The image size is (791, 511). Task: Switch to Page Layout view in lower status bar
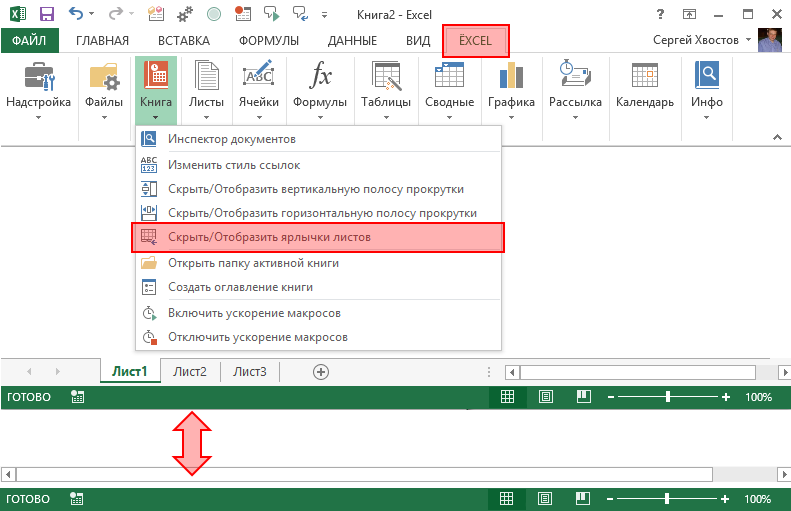click(x=545, y=499)
